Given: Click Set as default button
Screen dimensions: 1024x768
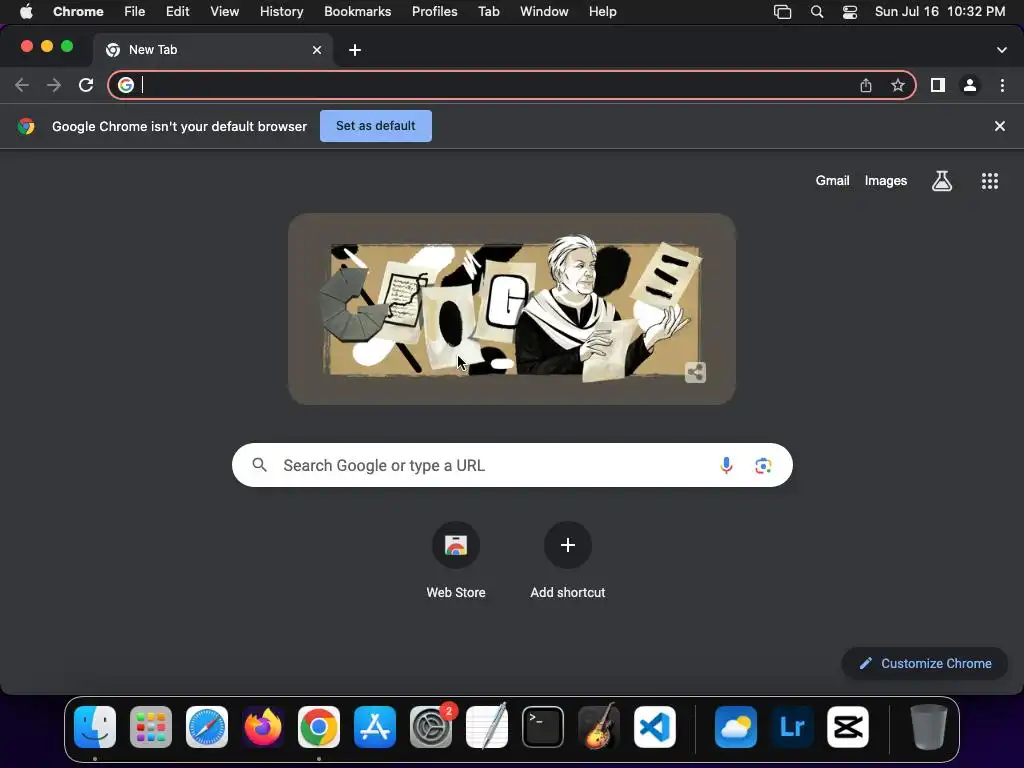Looking at the screenshot, I should [376, 126].
